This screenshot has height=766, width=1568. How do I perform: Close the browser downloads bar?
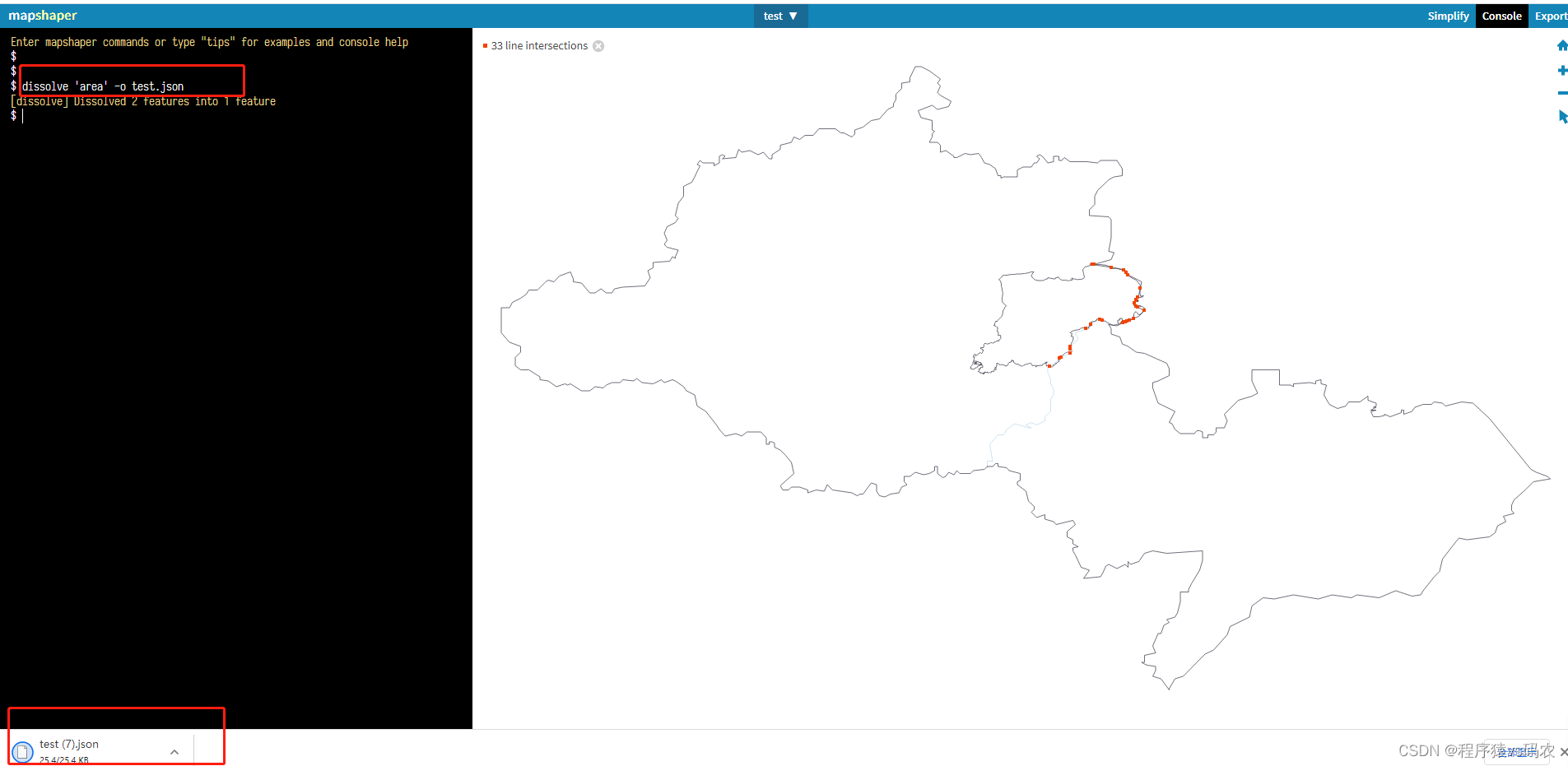1563,752
